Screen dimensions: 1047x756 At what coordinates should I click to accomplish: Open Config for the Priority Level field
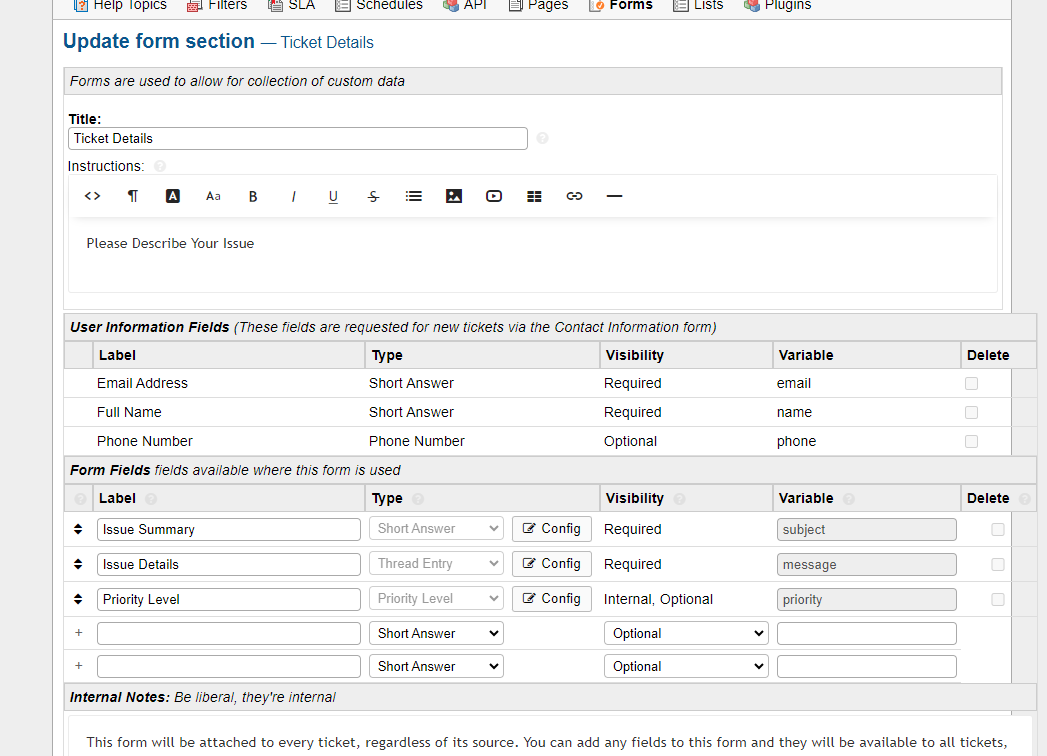[551, 599]
